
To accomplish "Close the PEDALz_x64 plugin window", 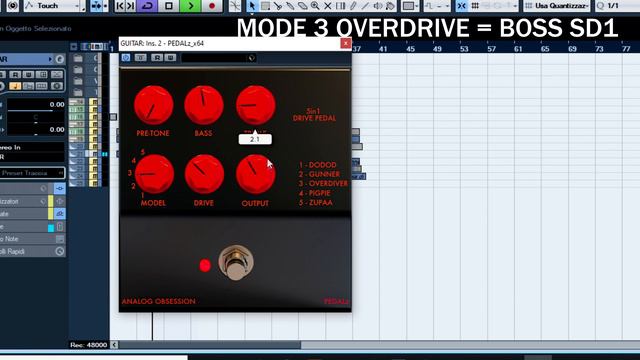I will coord(346,43).
